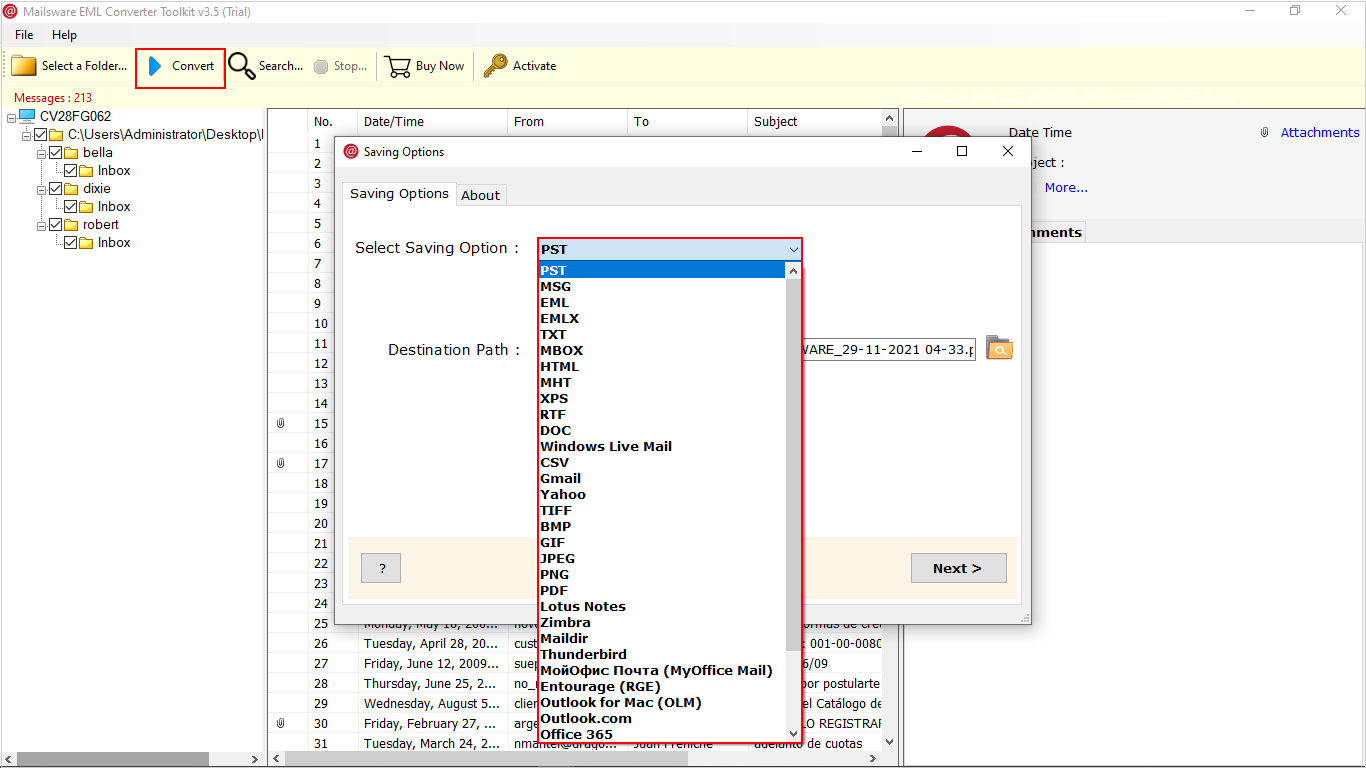Close the Saving Options dialog

[x=1008, y=151]
